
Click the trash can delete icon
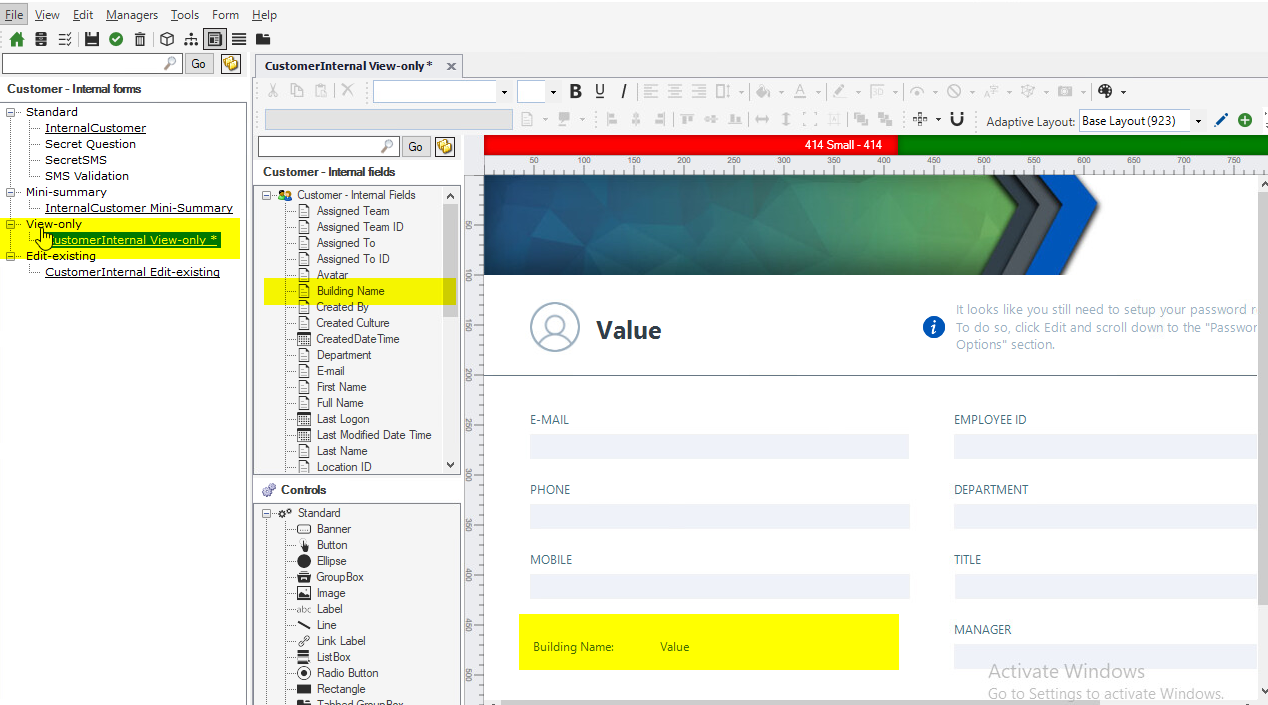click(140, 39)
